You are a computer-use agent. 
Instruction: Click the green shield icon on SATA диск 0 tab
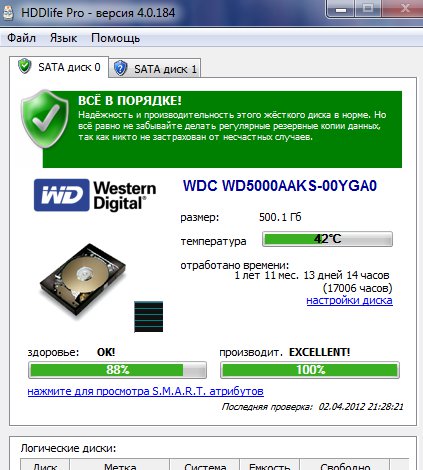coord(25,66)
